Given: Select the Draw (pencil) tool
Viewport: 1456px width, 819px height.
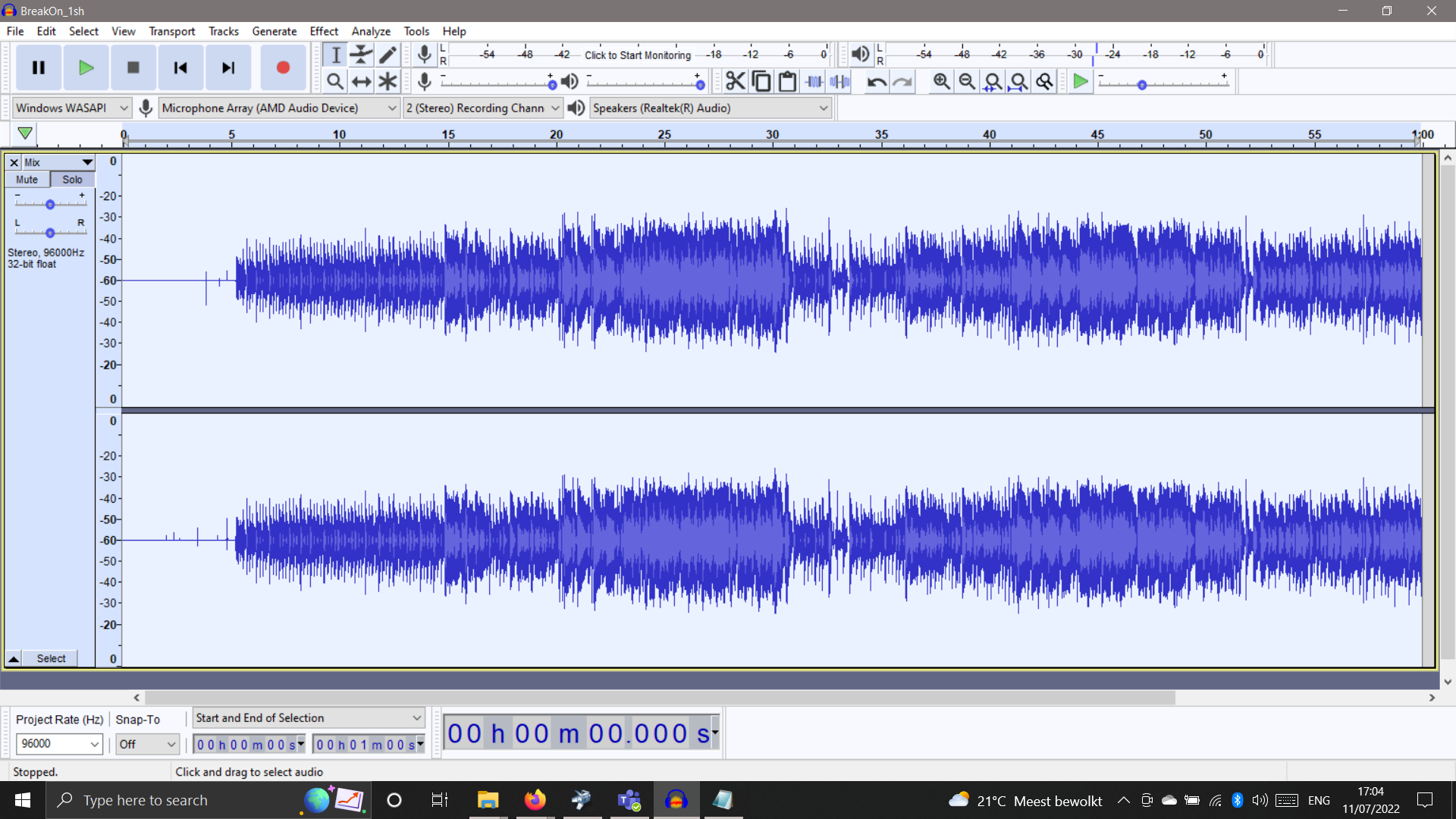Looking at the screenshot, I should pyautogui.click(x=388, y=55).
